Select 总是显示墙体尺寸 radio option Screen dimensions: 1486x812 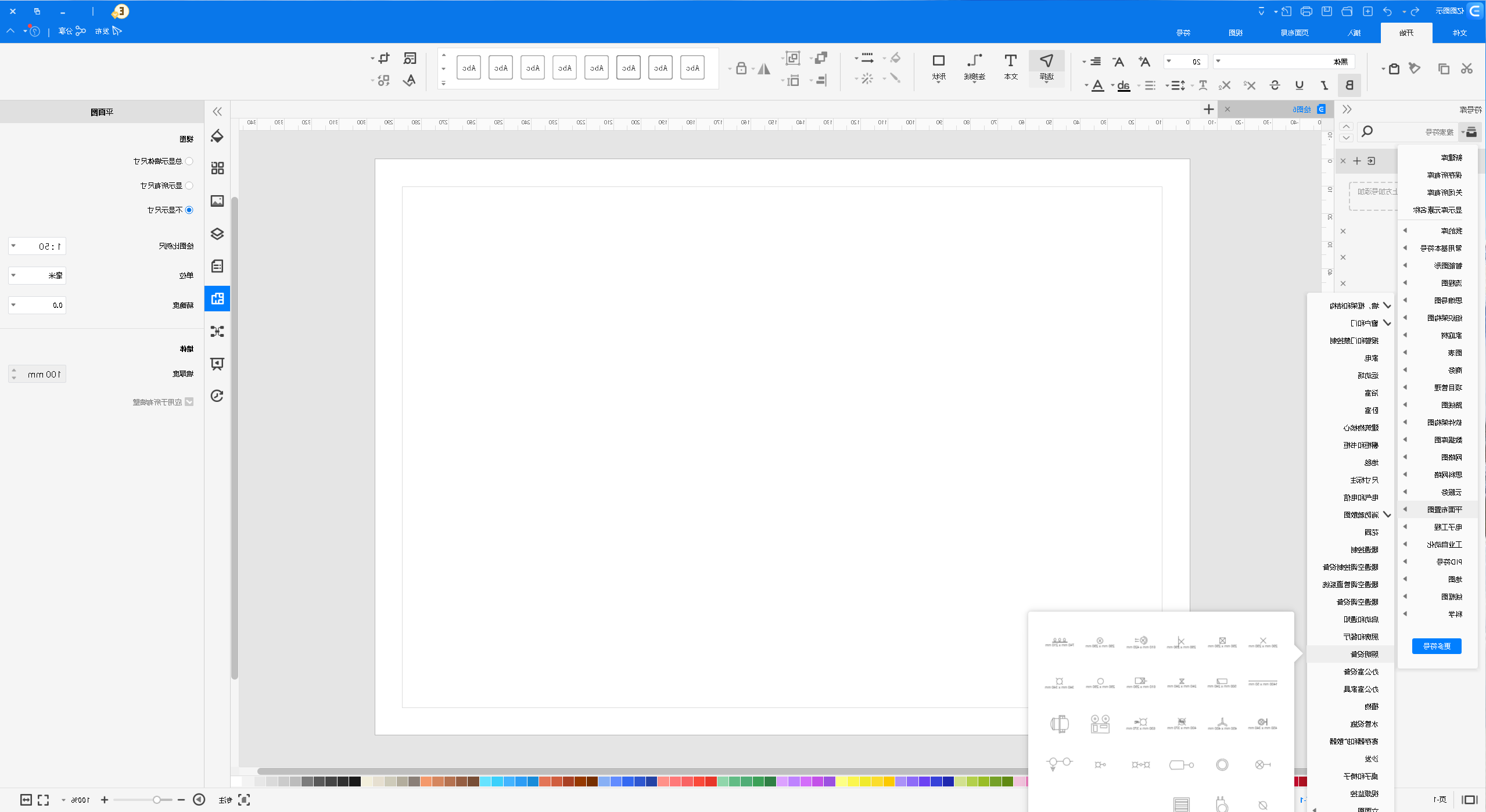[189, 161]
